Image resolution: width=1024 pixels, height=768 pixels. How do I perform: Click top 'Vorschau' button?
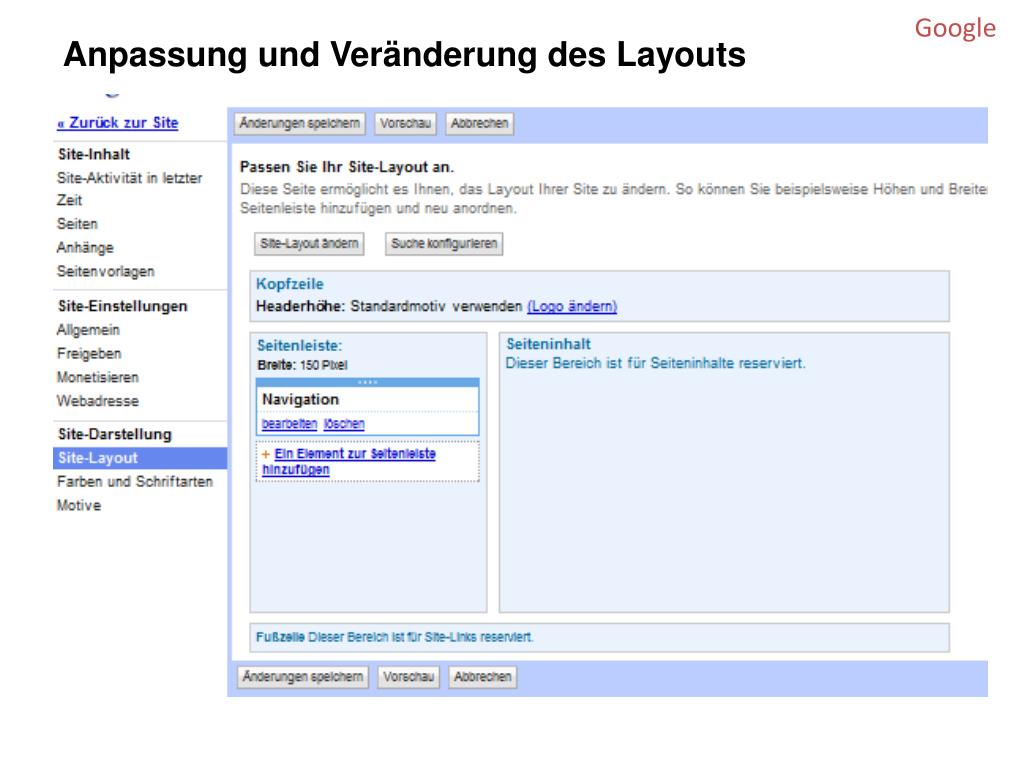(x=406, y=123)
